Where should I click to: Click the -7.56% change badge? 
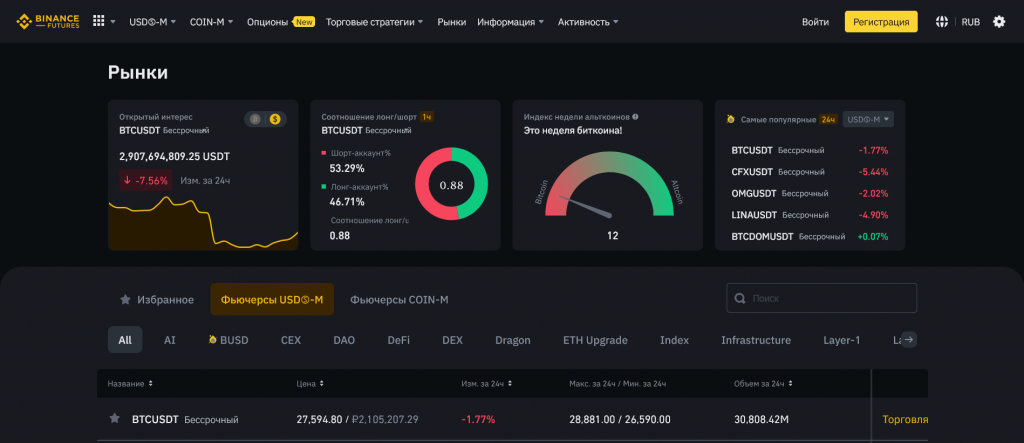(x=145, y=180)
